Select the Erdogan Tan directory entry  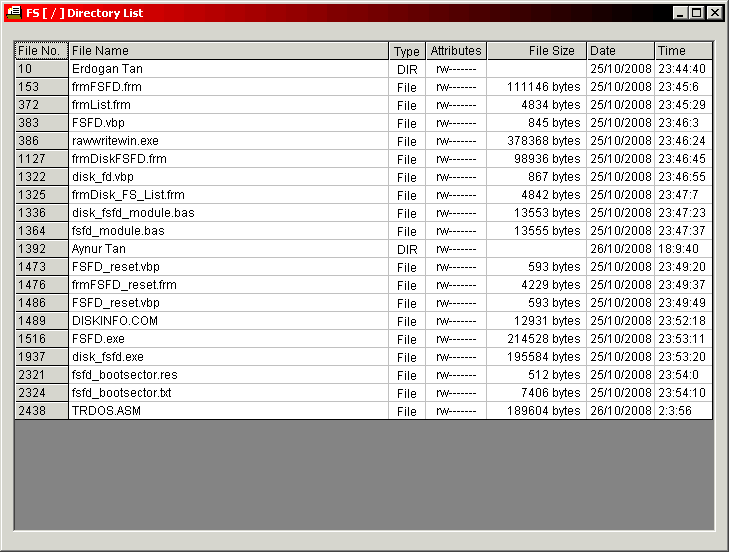pos(107,69)
